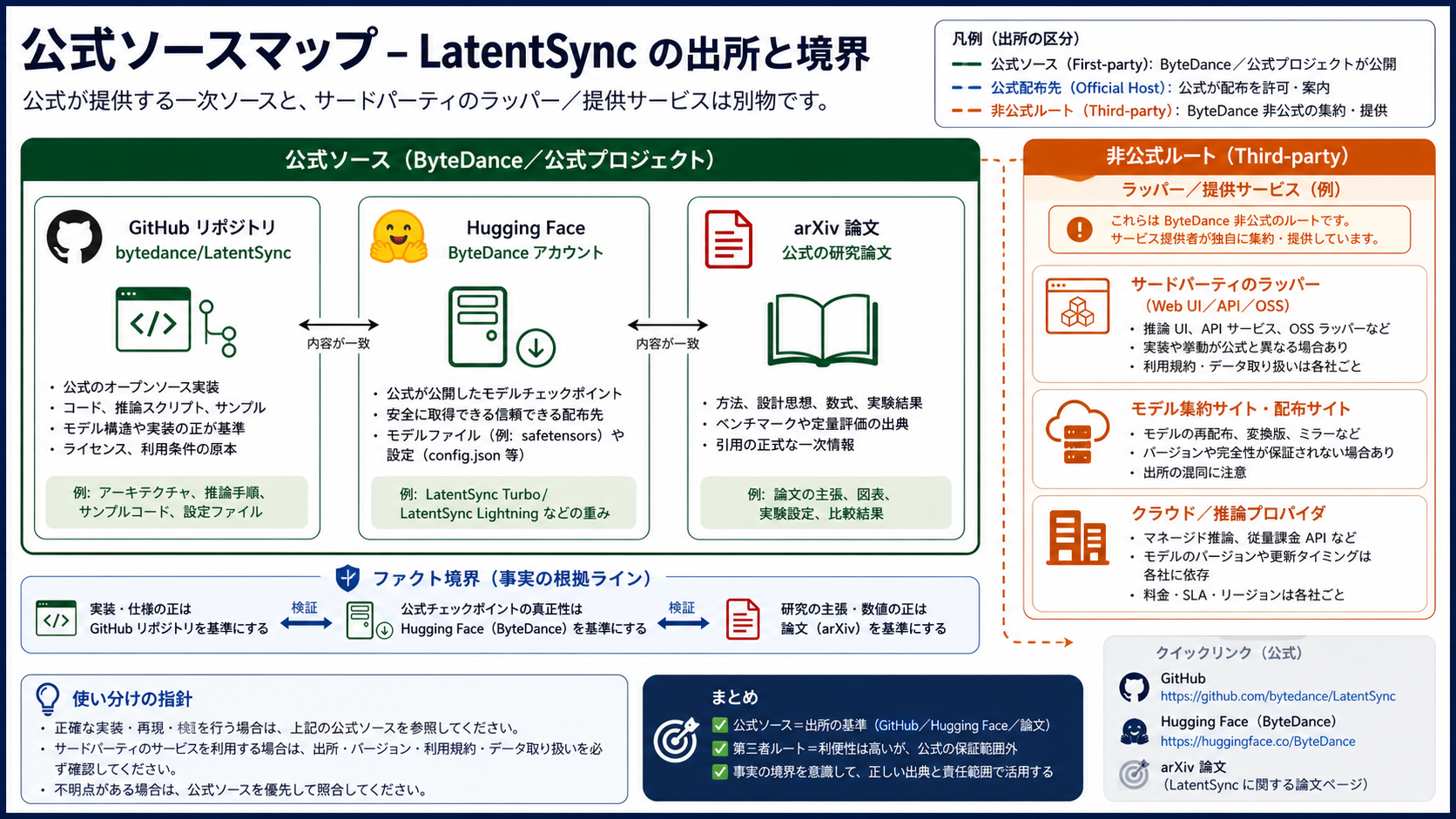Click the text 公式が公開したモデルチェックポイント
Image resolution: width=1456 pixels, height=819 pixels.
(504, 393)
